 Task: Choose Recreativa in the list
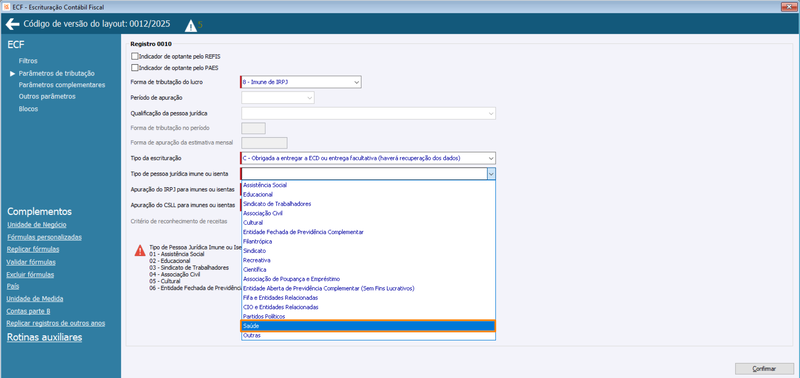[368, 260]
